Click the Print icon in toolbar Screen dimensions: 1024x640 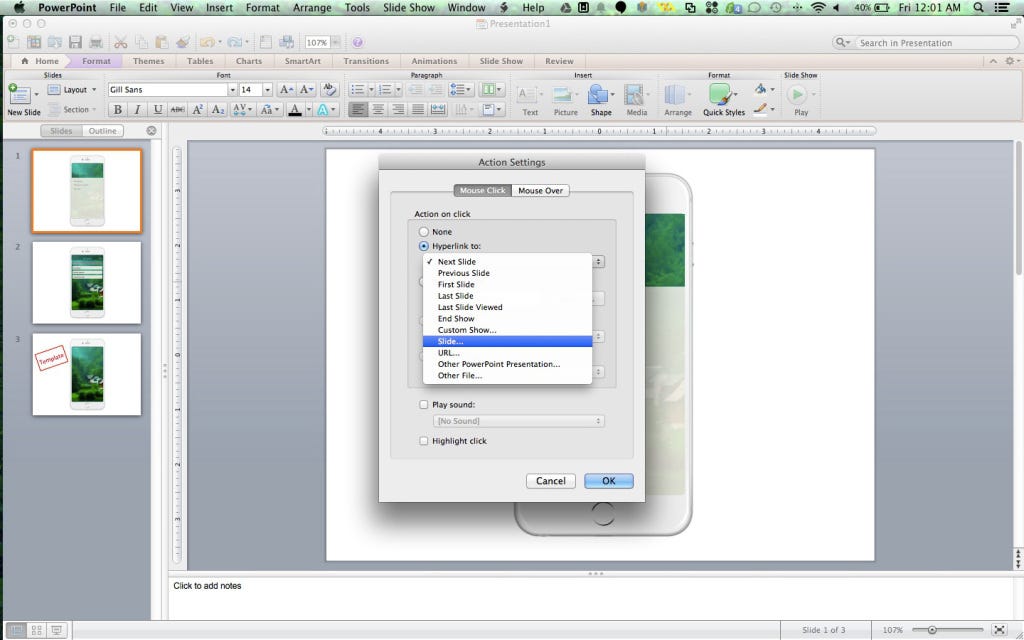(96, 42)
